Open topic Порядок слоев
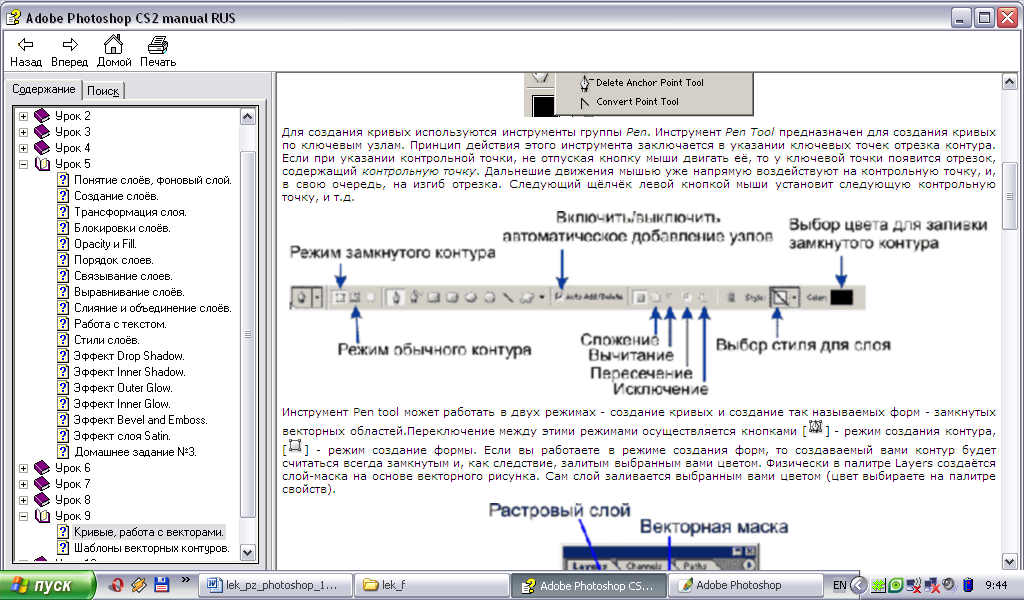This screenshot has width=1024, height=600. 113,260
